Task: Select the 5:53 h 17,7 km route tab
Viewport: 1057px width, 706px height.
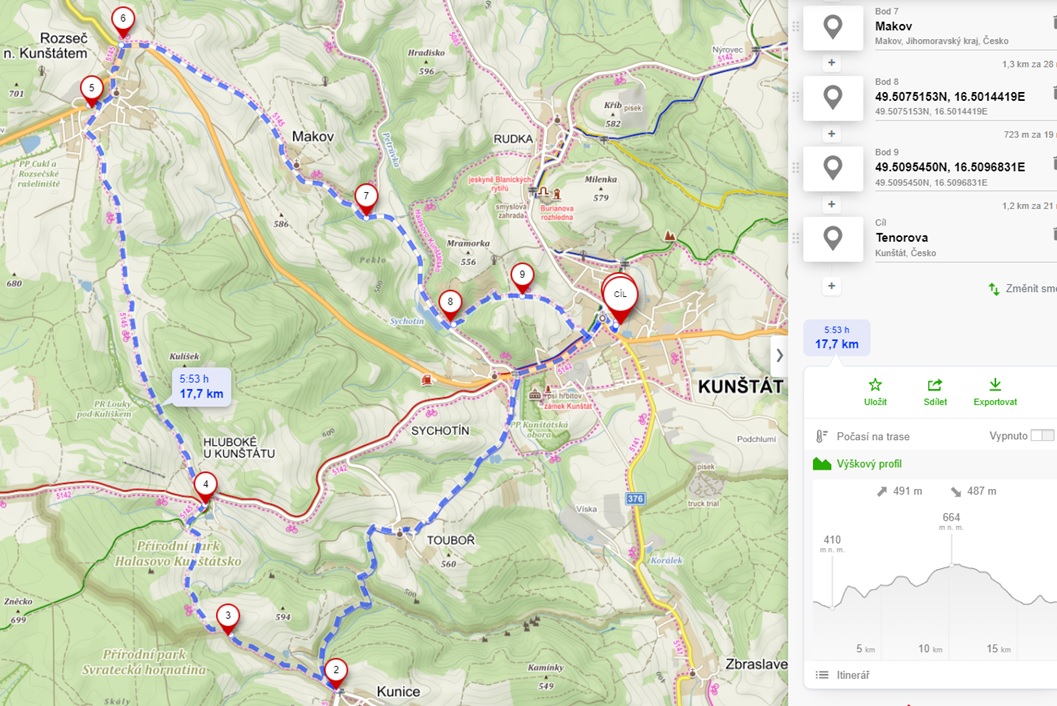Action: click(837, 338)
